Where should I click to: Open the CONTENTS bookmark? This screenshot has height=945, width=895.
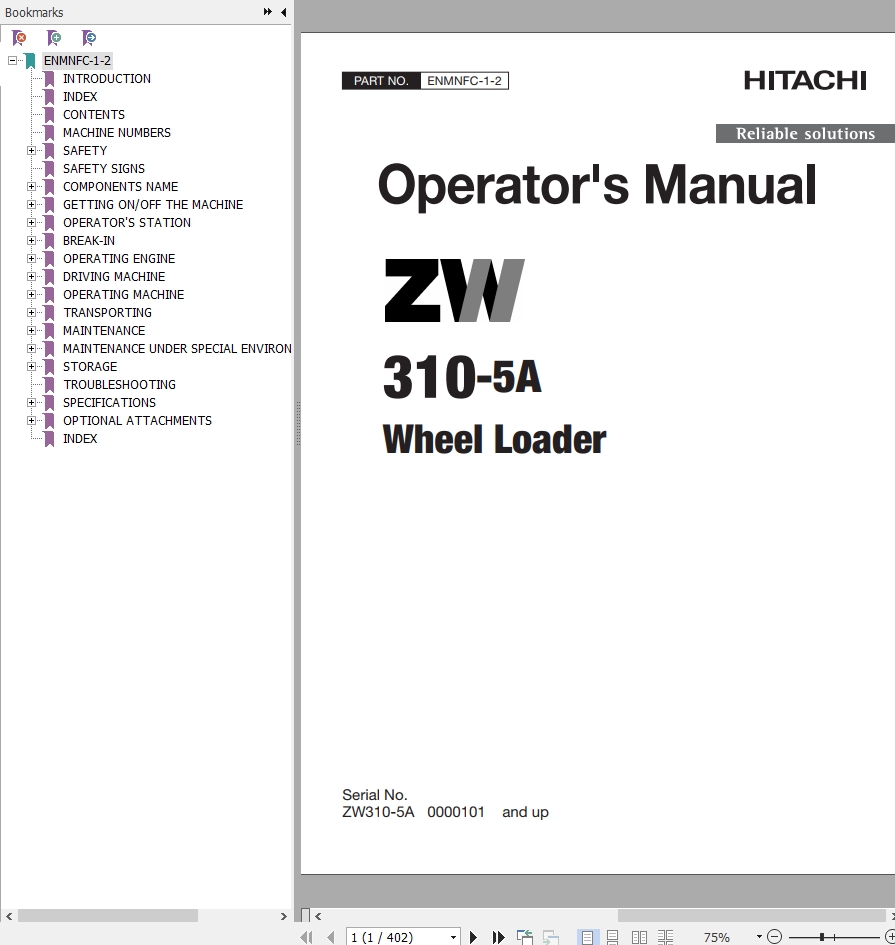pyautogui.click(x=94, y=115)
